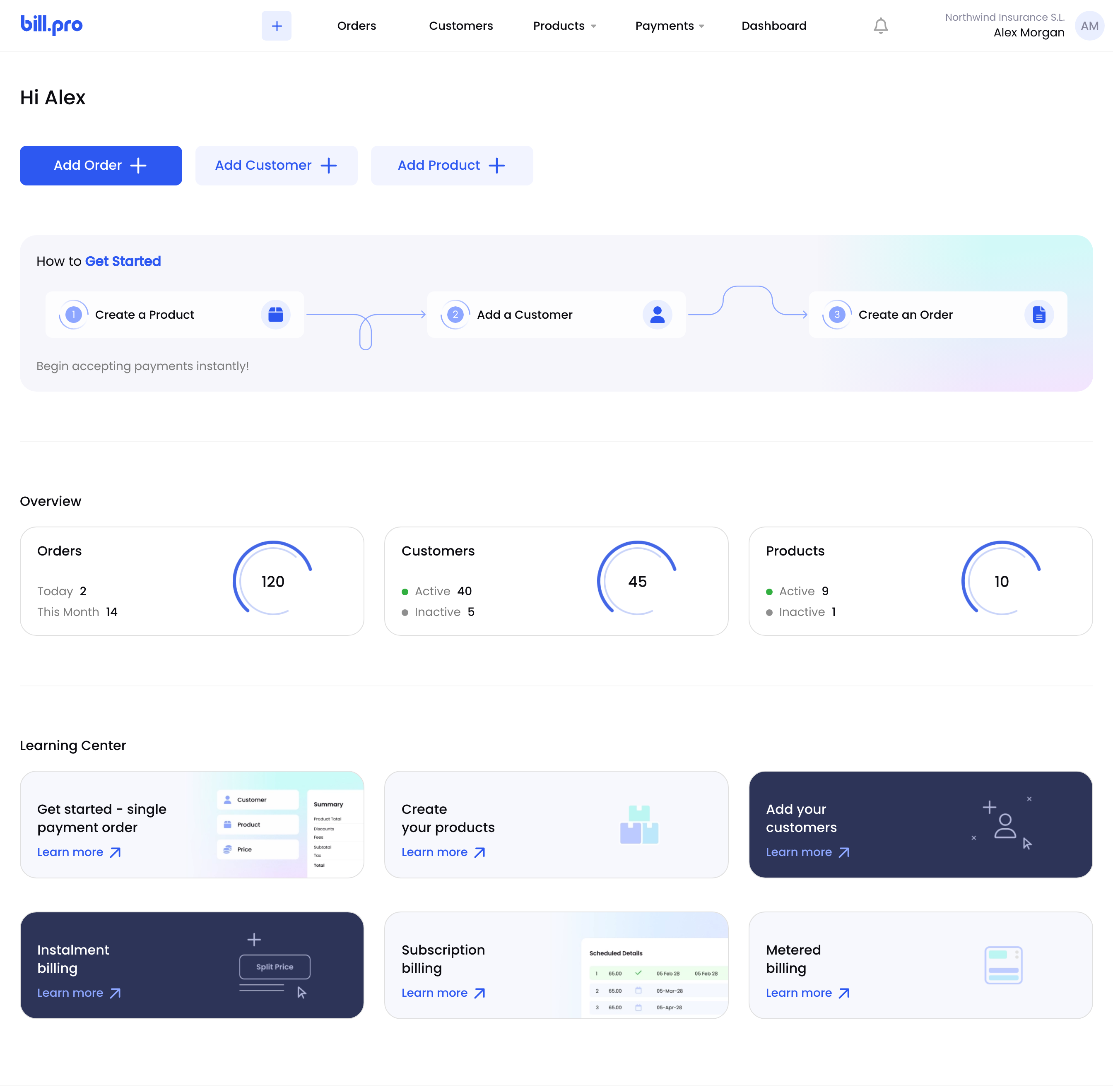The width and height of the screenshot is (1113, 1092).
Task: Open Learn more under Metered billing
Action: click(x=808, y=993)
